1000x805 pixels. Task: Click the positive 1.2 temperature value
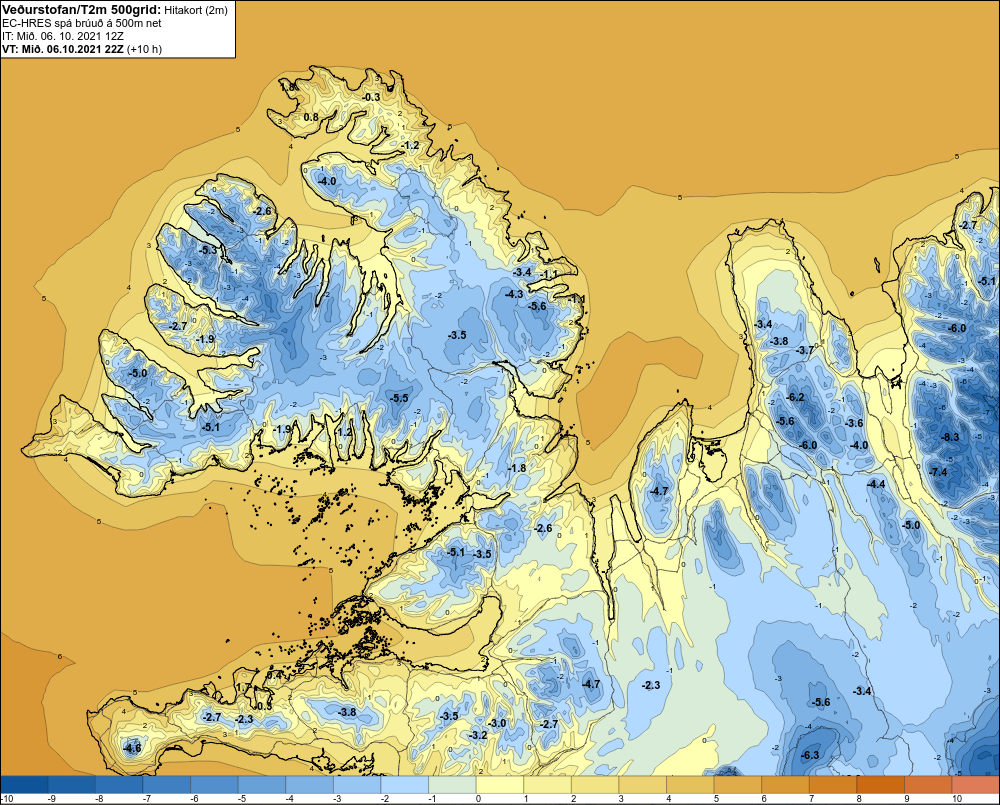coord(344,432)
